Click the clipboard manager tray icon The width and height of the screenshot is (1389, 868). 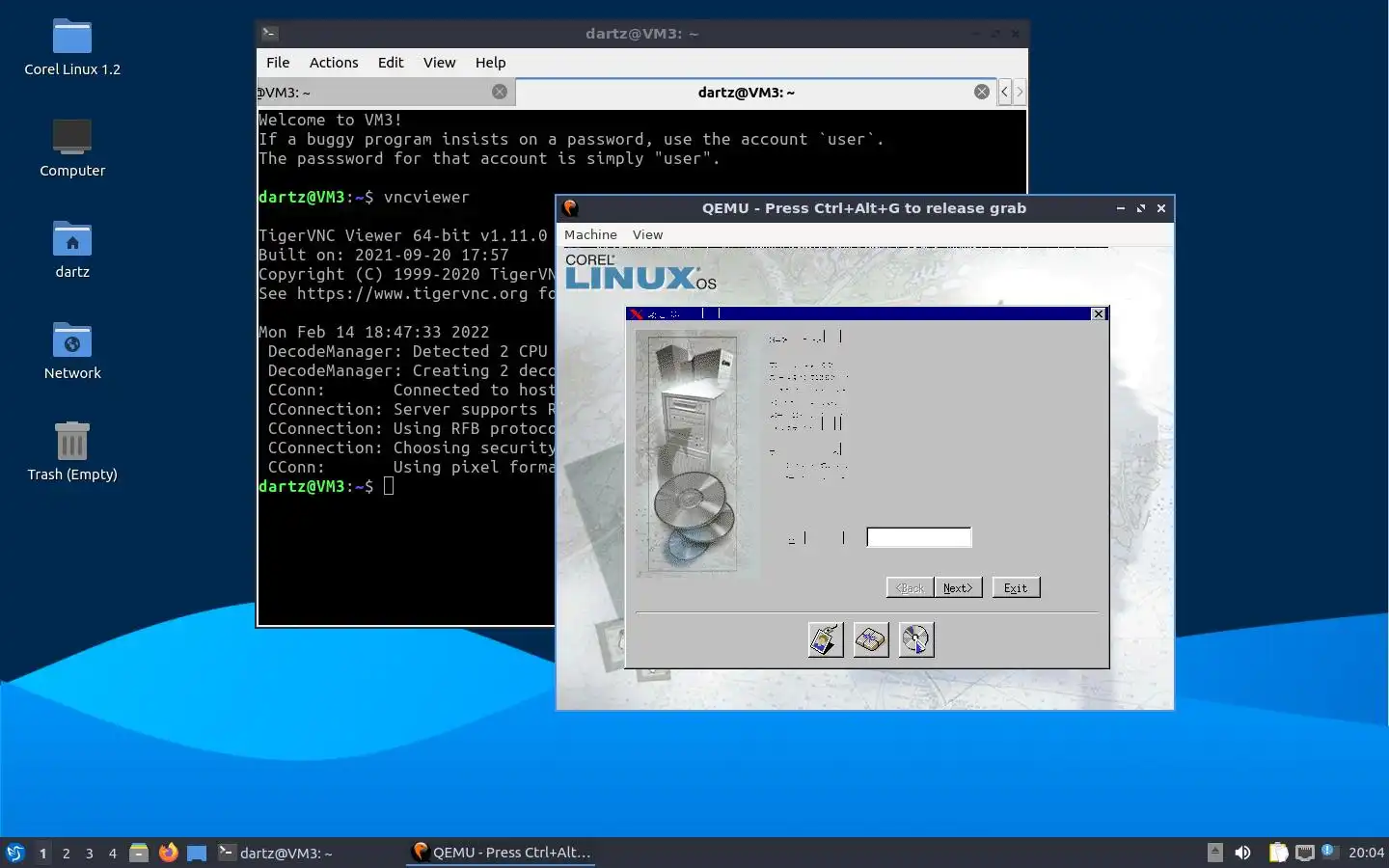[1278, 853]
